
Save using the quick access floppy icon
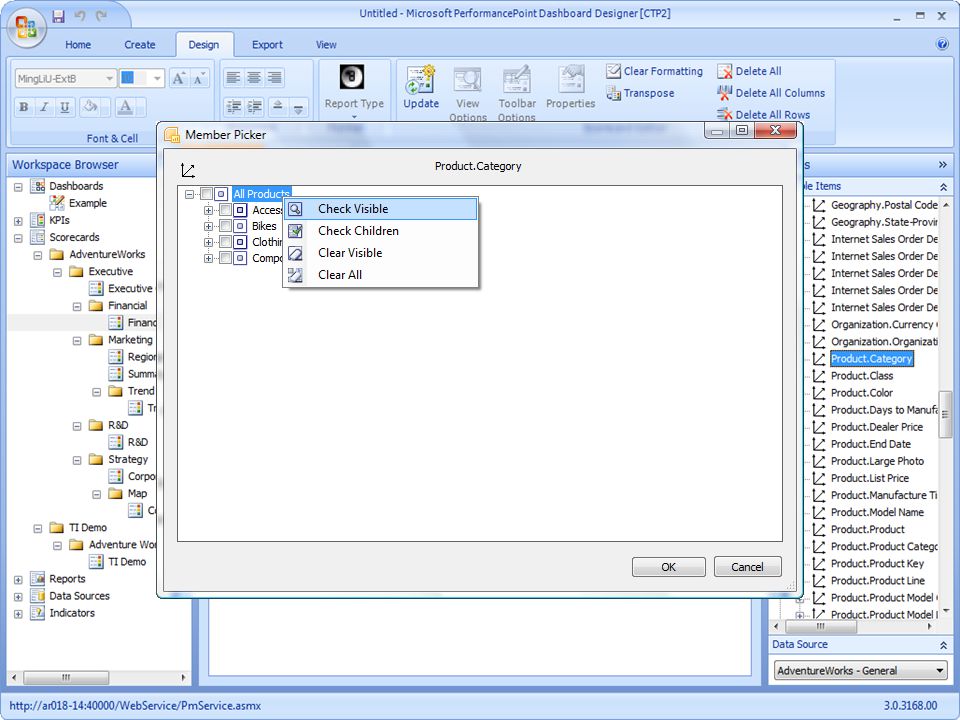[58, 16]
